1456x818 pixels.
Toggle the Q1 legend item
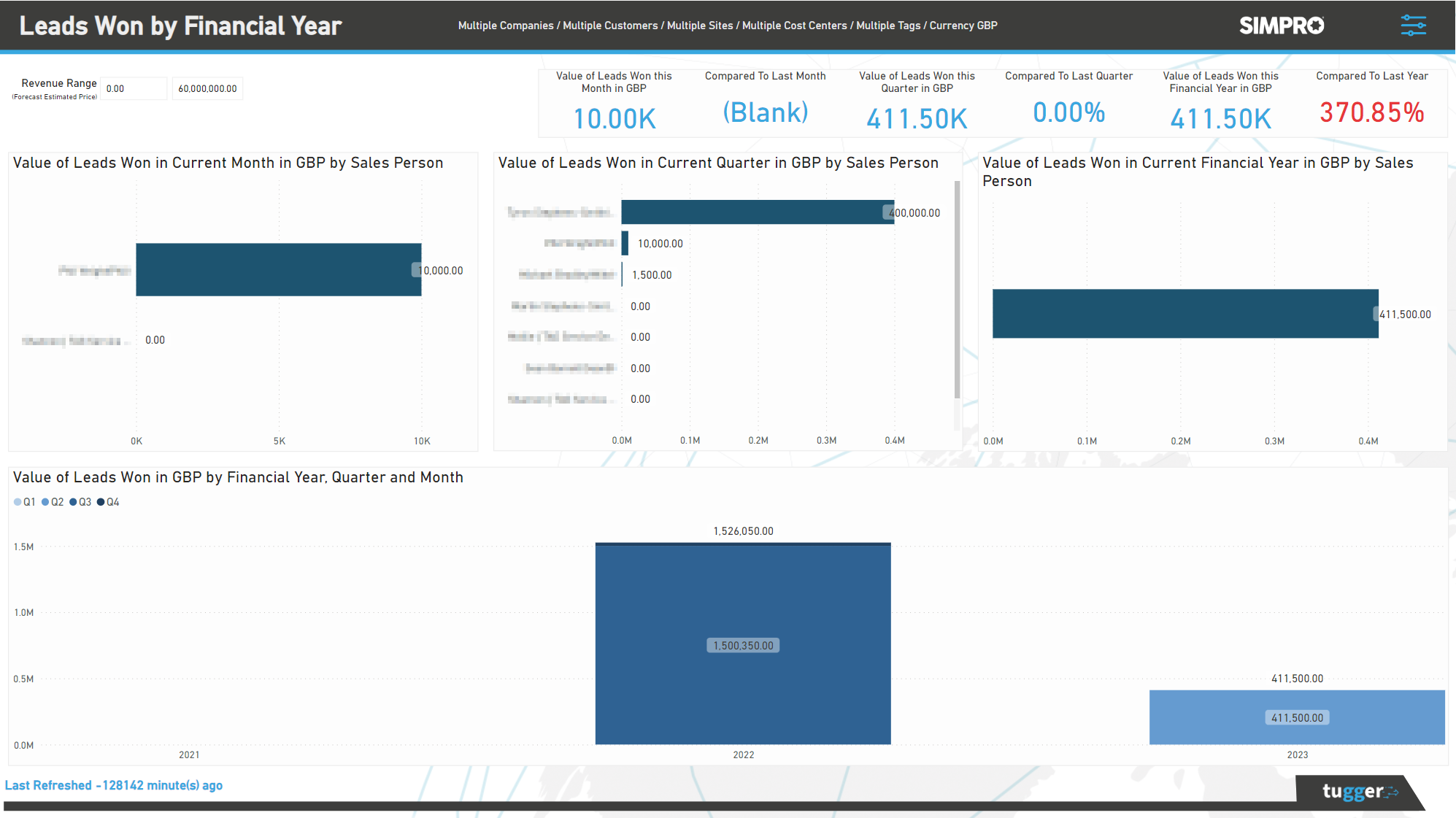pyautogui.click(x=25, y=502)
